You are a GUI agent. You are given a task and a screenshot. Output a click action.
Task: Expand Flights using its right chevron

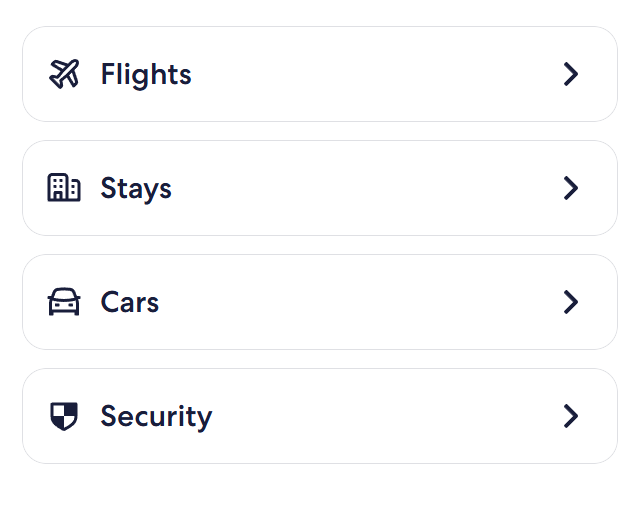tap(571, 74)
